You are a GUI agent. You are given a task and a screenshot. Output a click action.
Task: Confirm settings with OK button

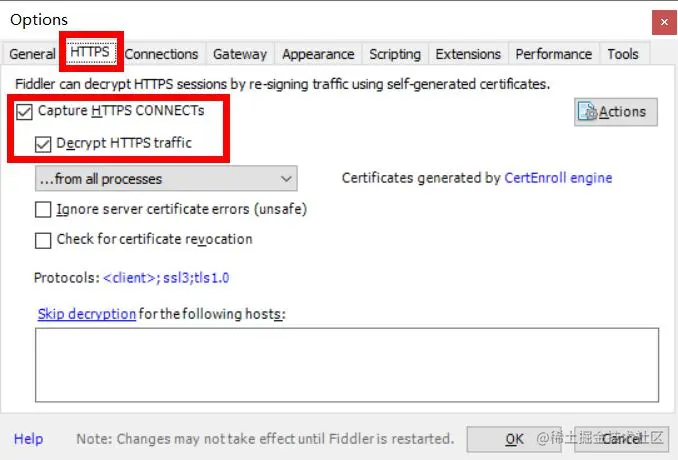click(x=514, y=439)
